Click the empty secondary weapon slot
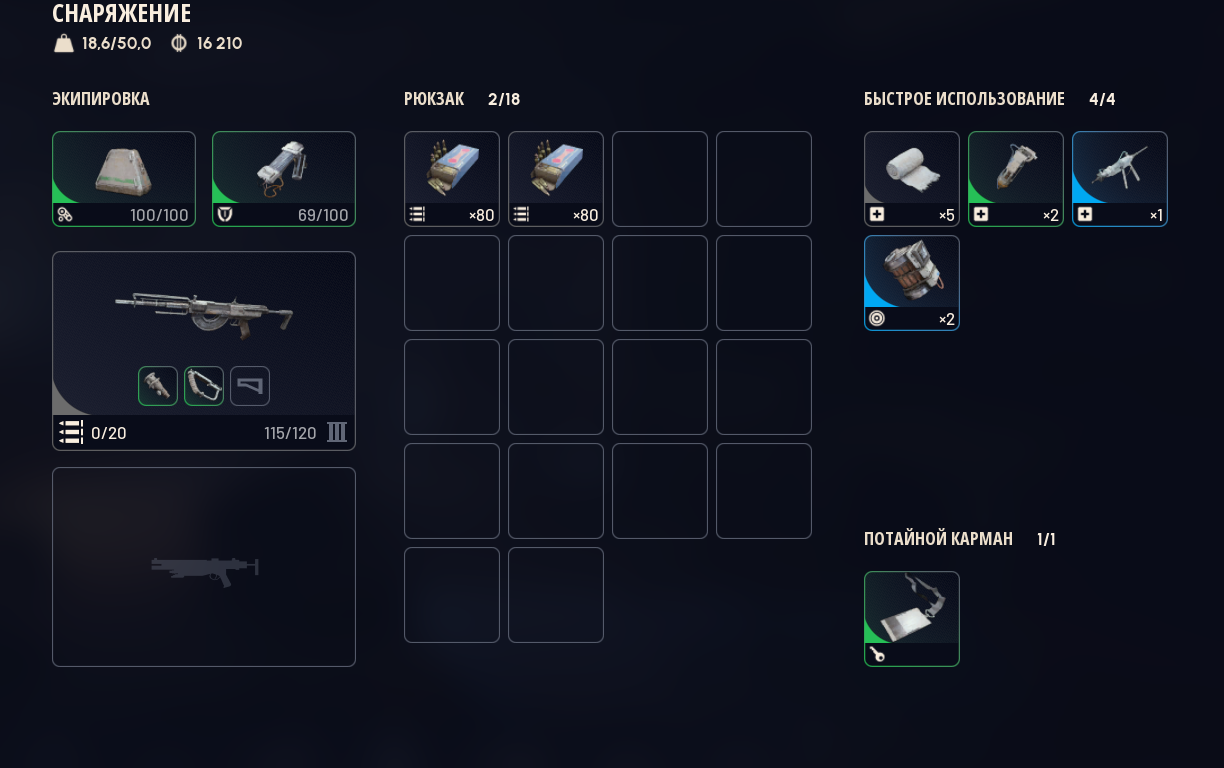The height and width of the screenshot is (768, 1224). [204, 567]
